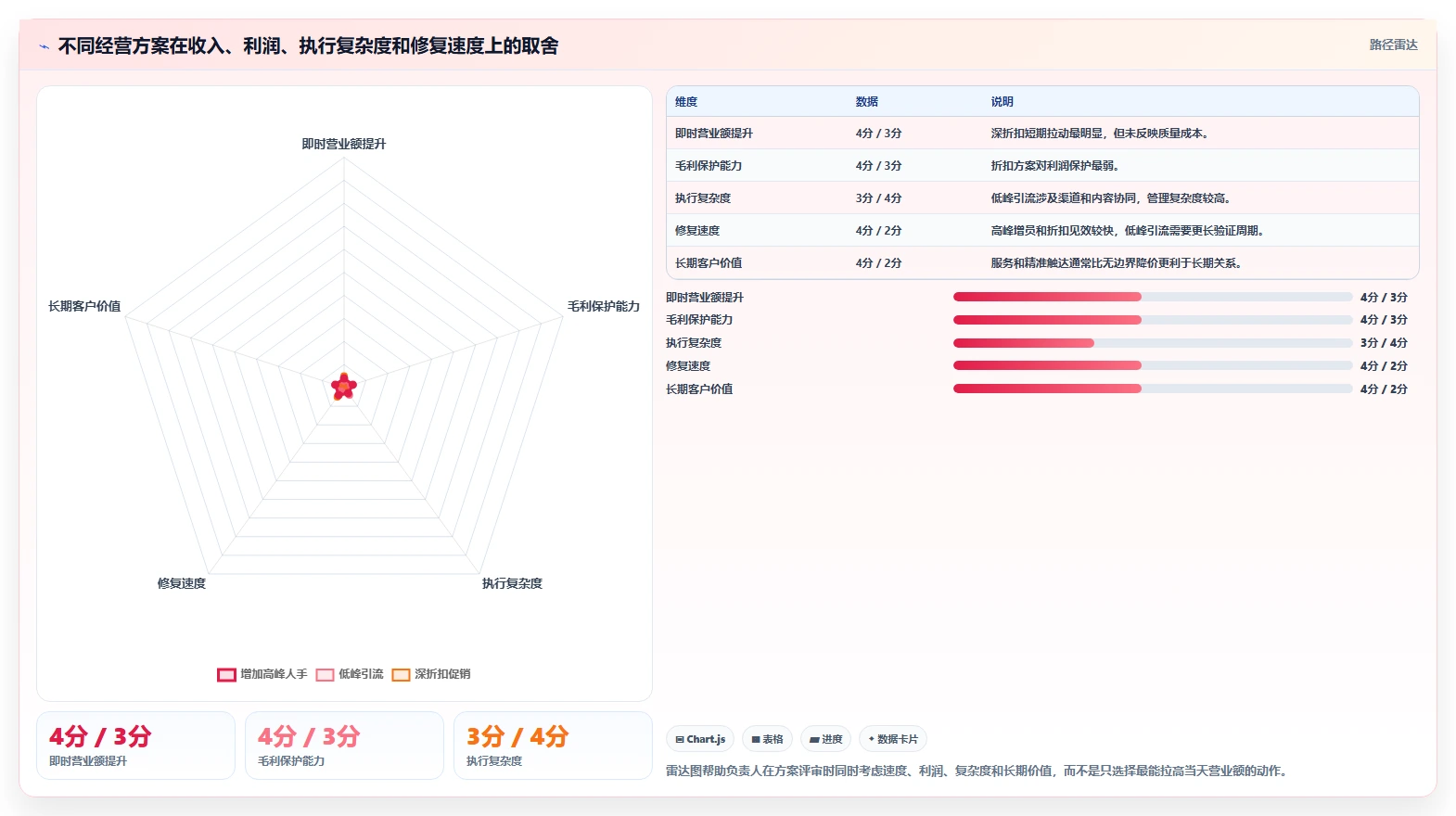Select the 长期客户价值 table row name
This screenshot has width=1456, height=816.
[709, 263]
